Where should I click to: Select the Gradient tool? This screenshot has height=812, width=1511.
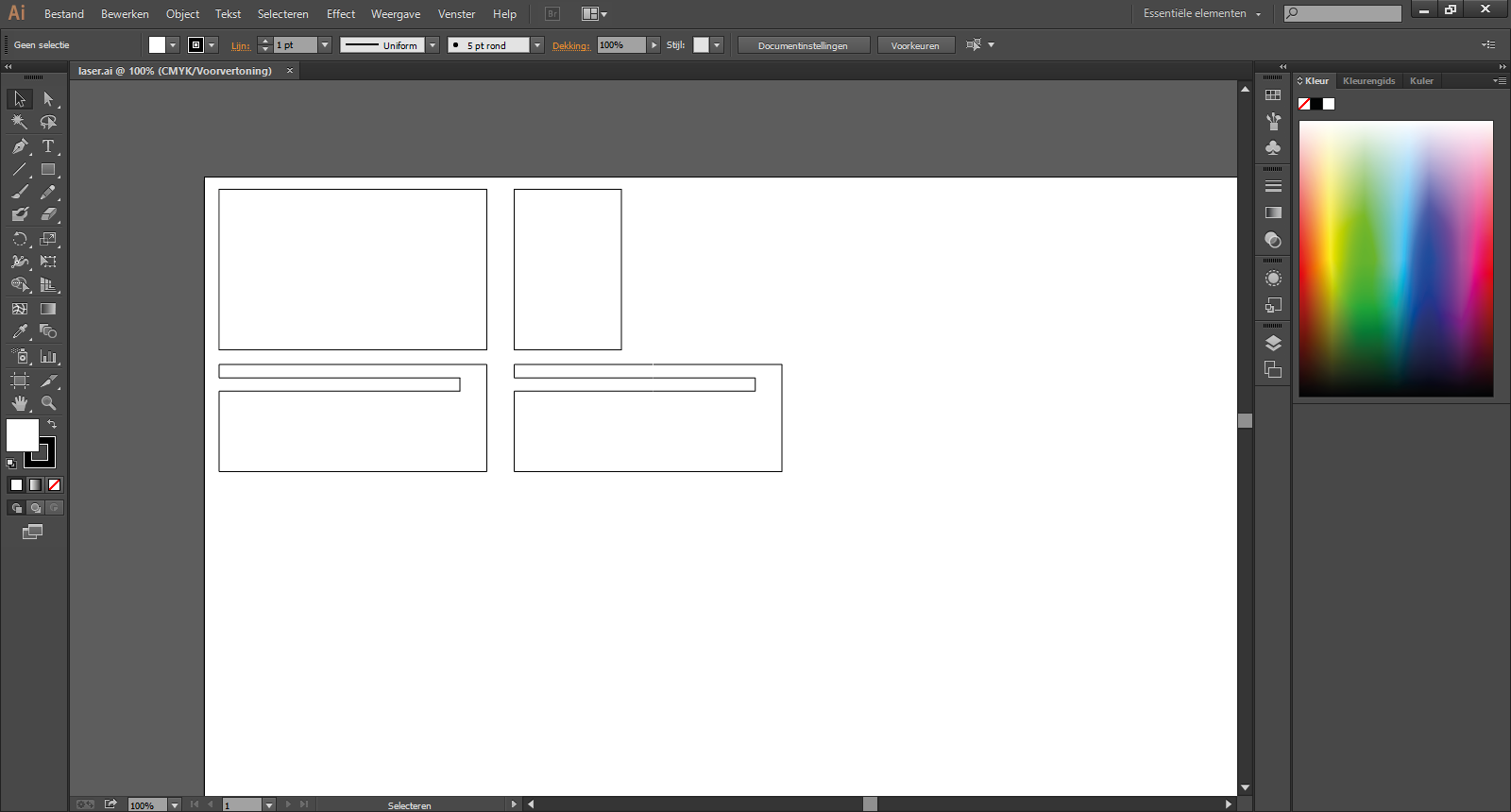(48, 309)
